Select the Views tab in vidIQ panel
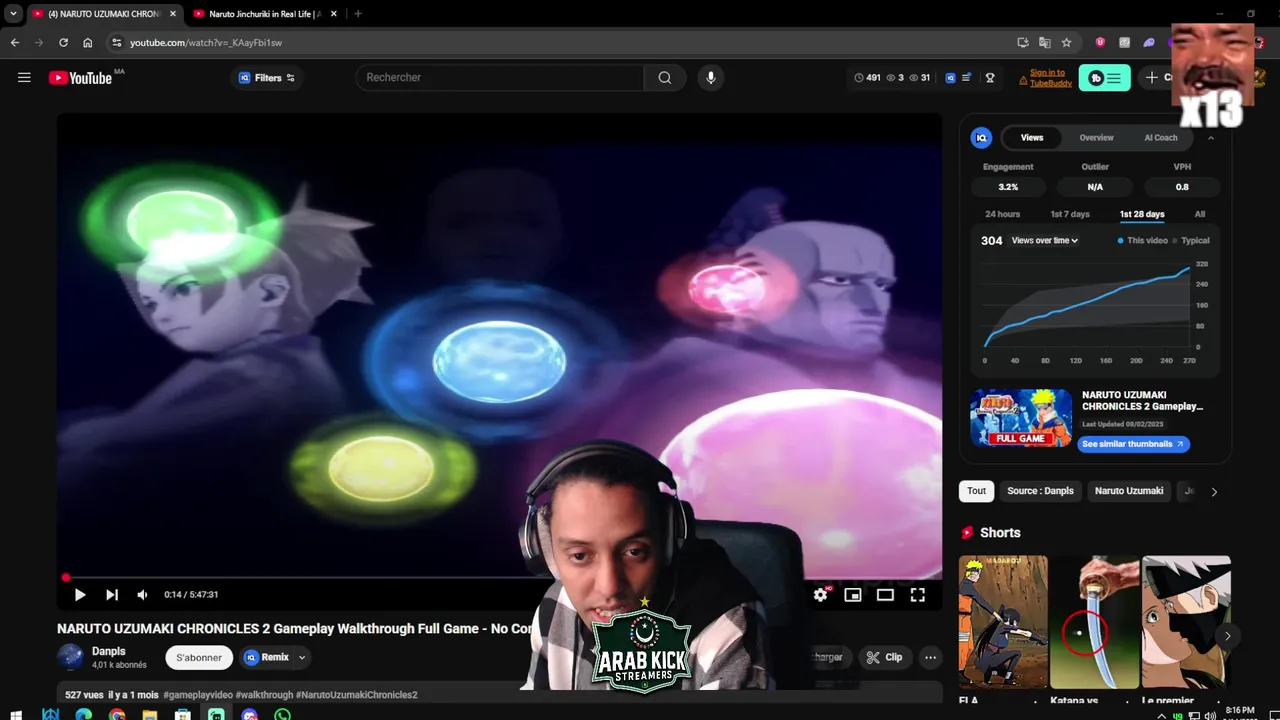Viewport: 1280px width, 720px height. [1032, 137]
